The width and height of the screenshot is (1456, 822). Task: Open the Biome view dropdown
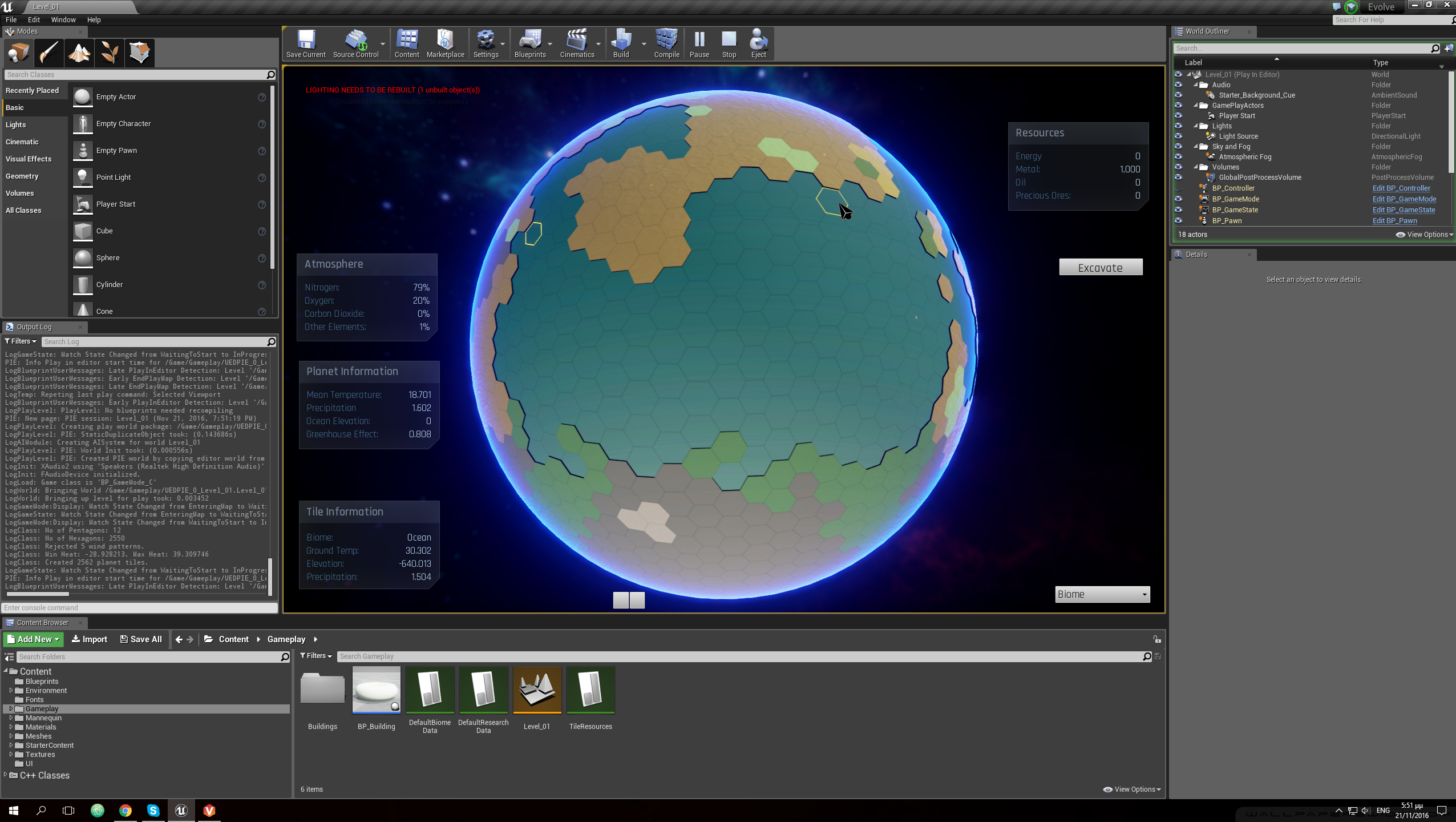click(1102, 594)
